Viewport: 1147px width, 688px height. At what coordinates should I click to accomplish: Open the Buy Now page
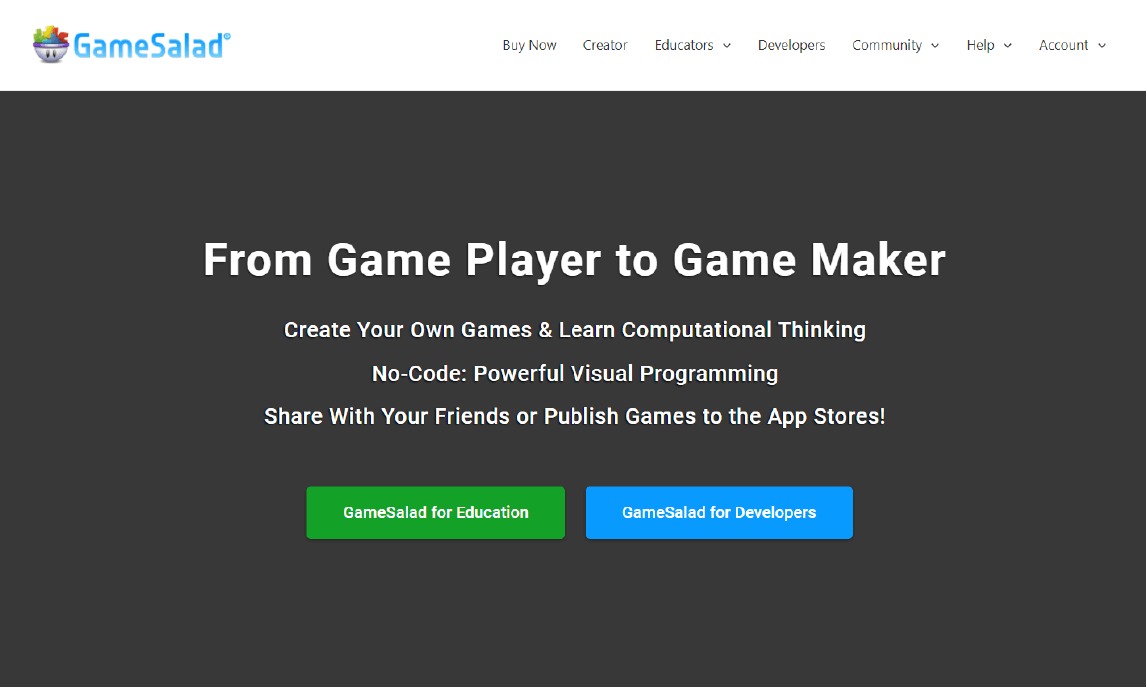click(x=529, y=45)
